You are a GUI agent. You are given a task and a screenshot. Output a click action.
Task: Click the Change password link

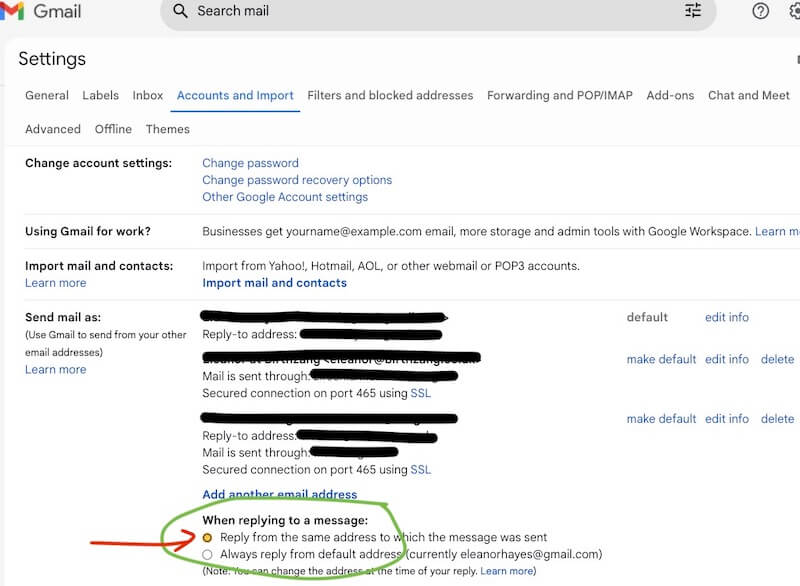(251, 163)
